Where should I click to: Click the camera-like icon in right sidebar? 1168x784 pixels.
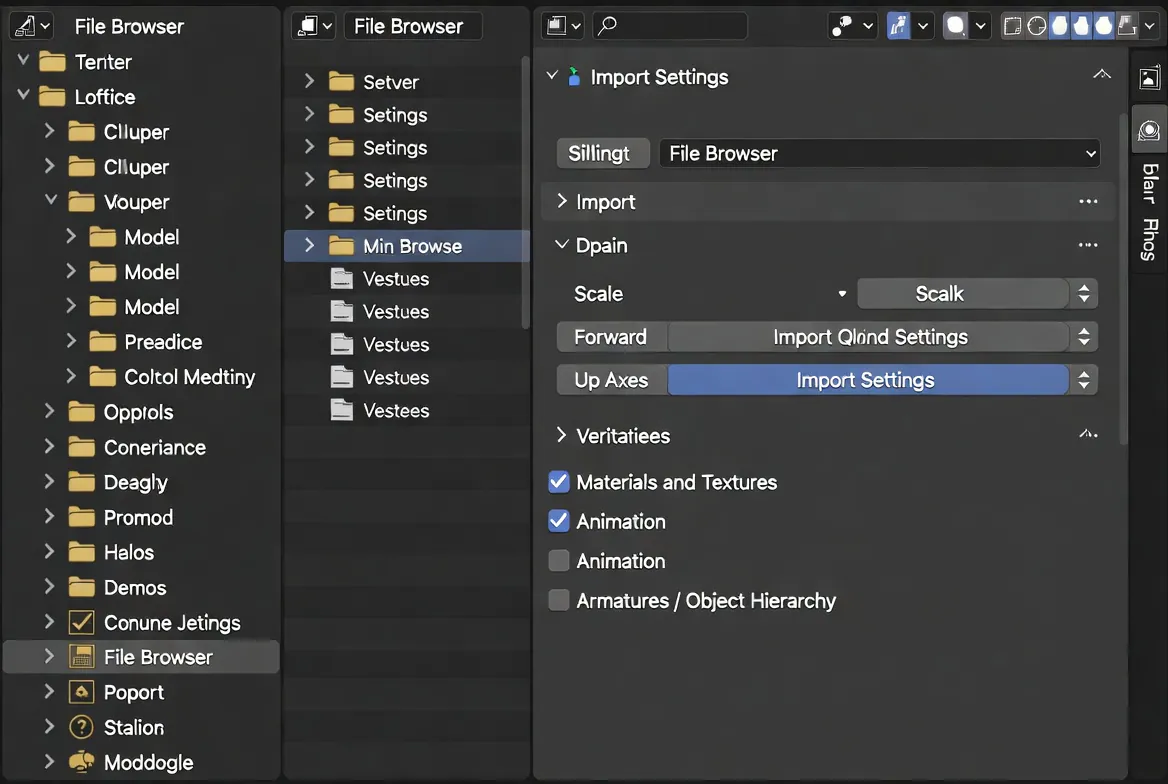[1149, 130]
